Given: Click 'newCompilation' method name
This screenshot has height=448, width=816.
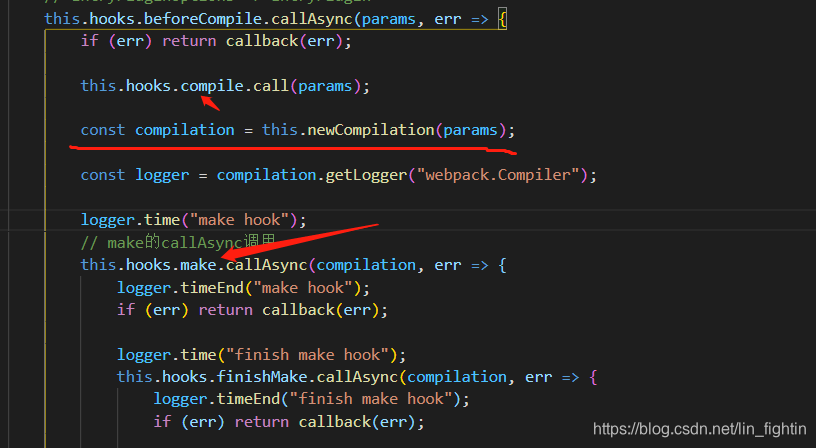Looking at the screenshot, I should [x=371, y=130].
